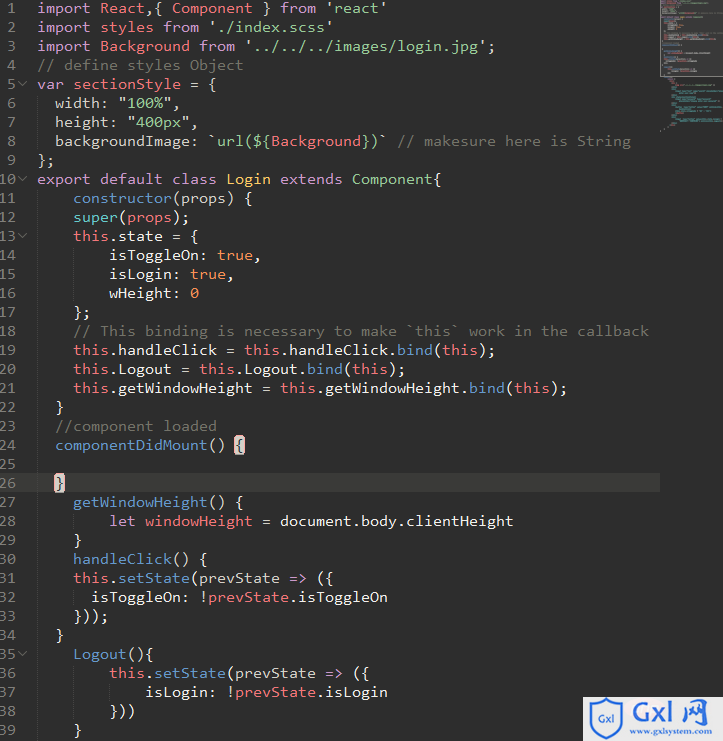The width and height of the screenshot is (723, 741).
Task: Click the sectionStyle variable name
Action: point(127,84)
